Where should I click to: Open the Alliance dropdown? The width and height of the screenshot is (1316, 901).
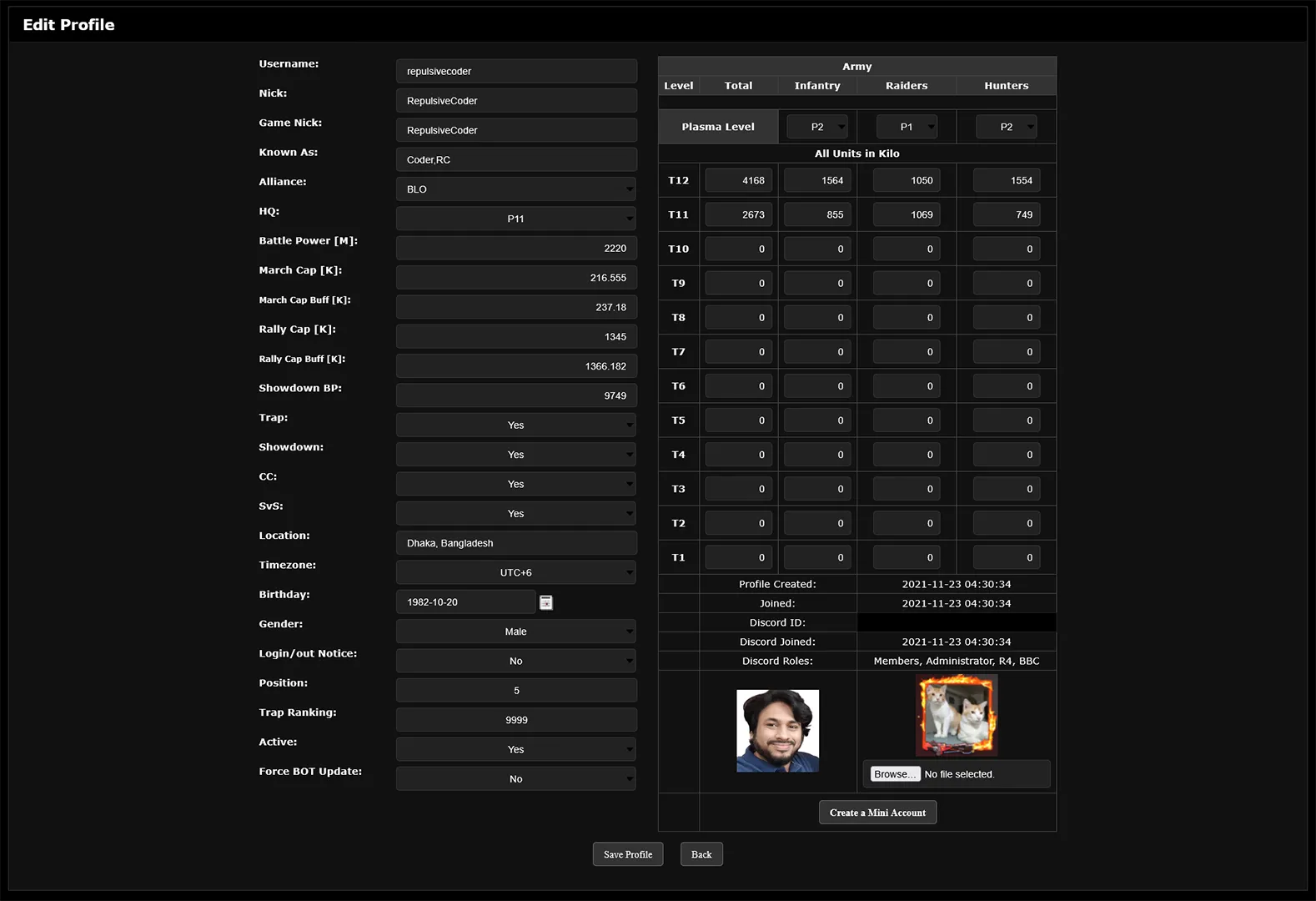click(516, 189)
